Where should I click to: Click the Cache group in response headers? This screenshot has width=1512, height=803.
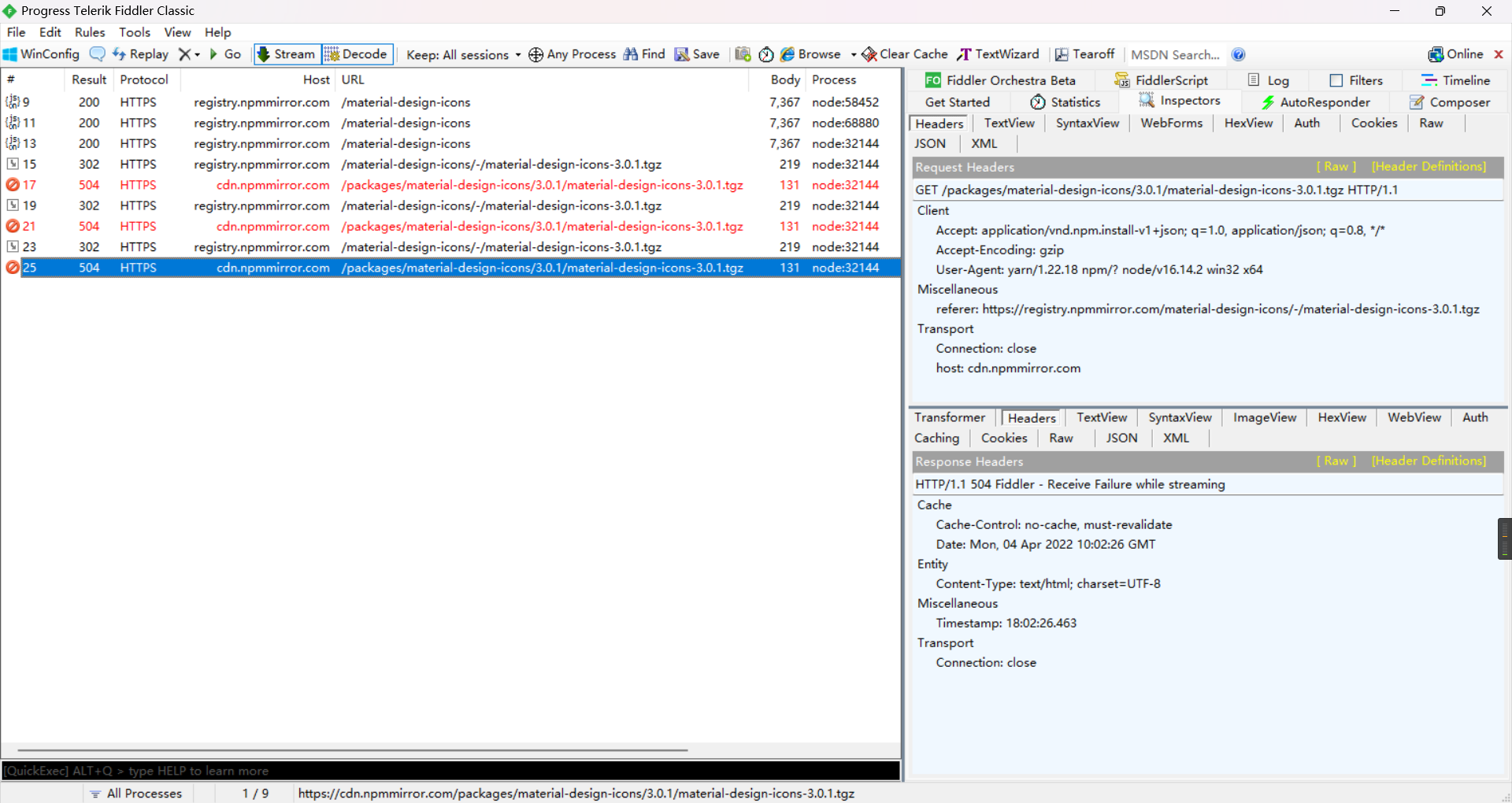[934, 505]
